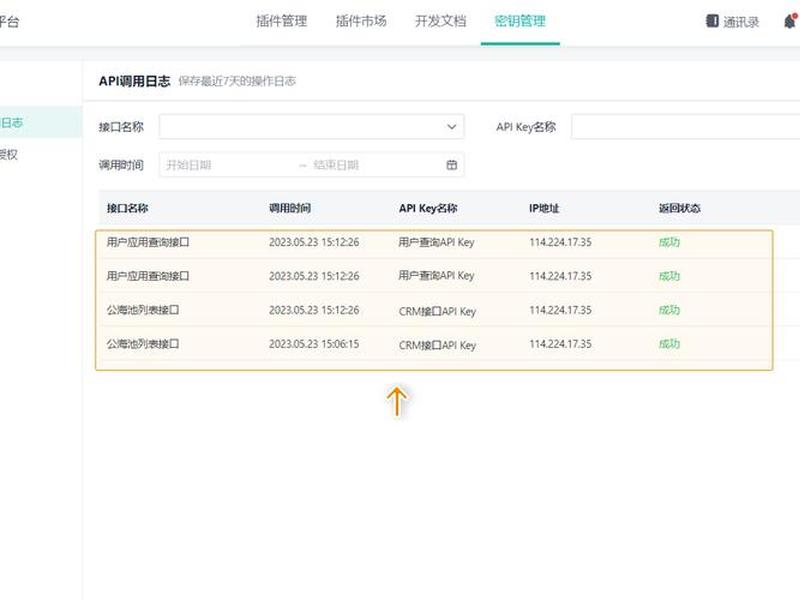Image resolution: width=800 pixels, height=600 pixels.
Task: Focus the API Key名称 input field
Action: click(685, 127)
